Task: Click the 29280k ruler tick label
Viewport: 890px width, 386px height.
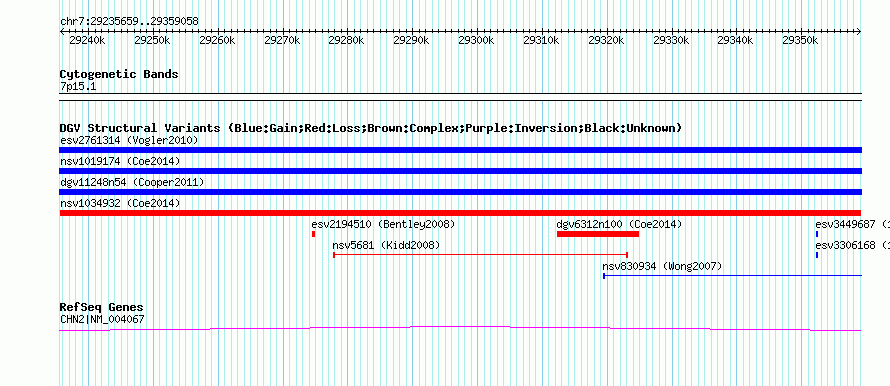Action: tap(347, 40)
